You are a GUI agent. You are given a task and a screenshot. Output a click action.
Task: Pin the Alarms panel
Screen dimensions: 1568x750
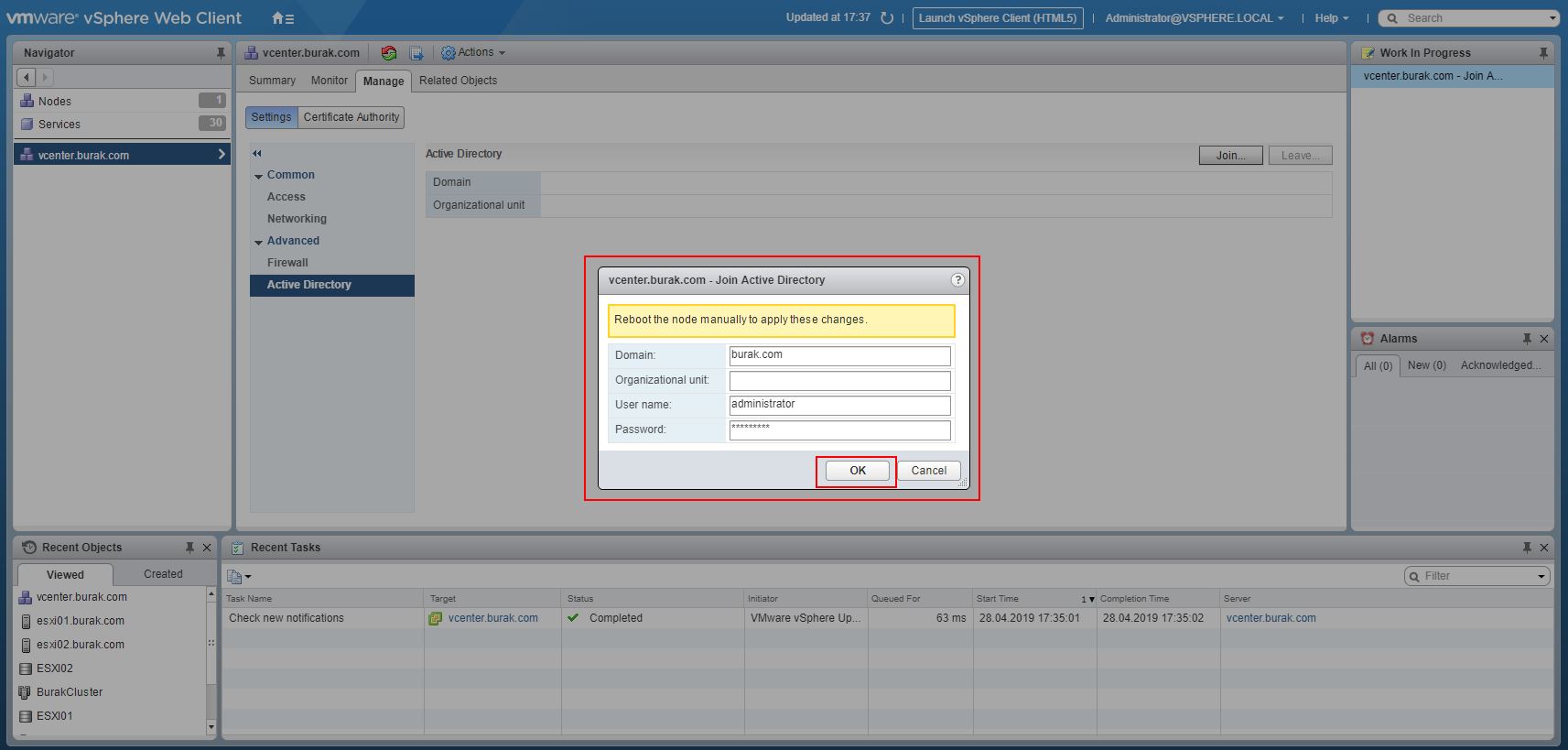1527,339
